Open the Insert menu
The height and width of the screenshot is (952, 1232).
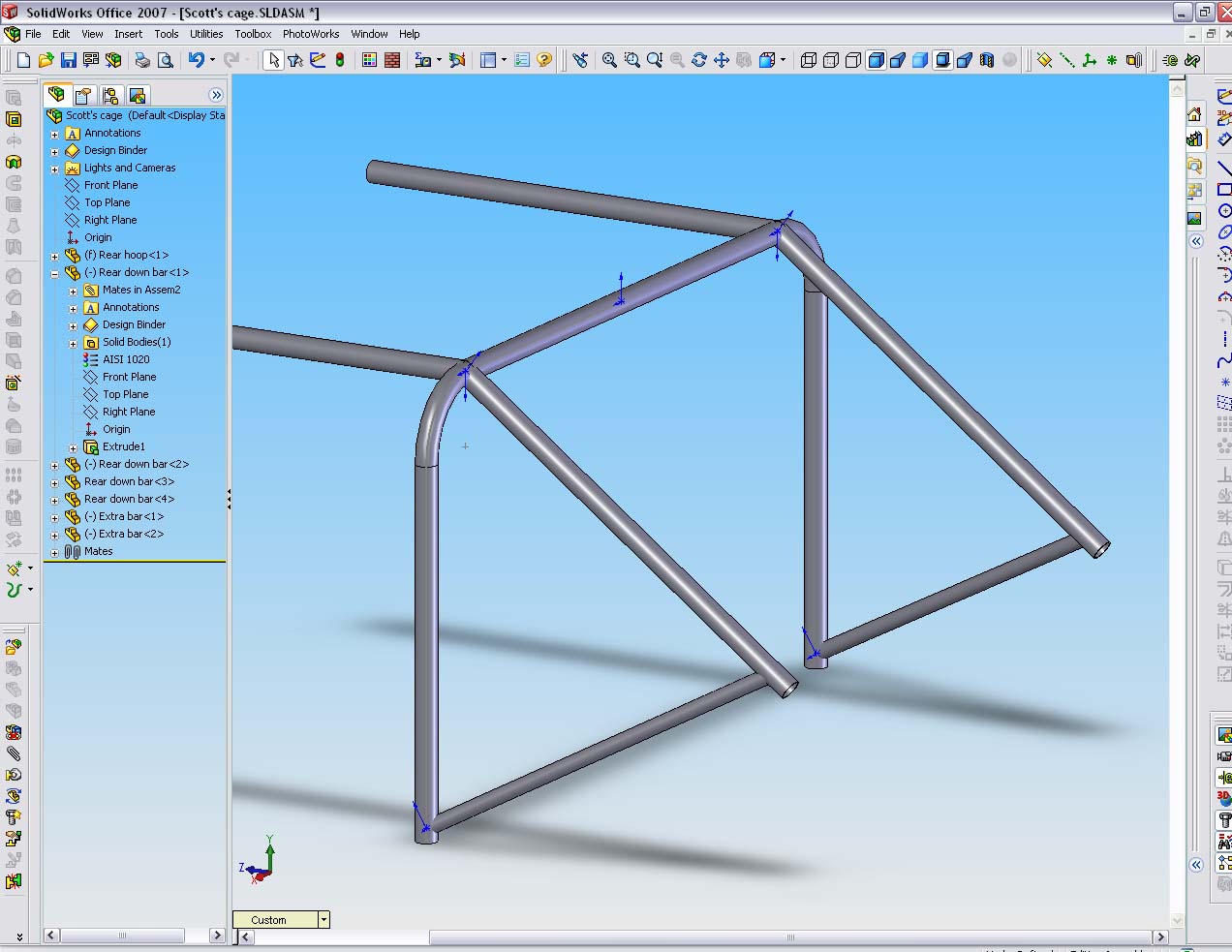[x=128, y=34]
